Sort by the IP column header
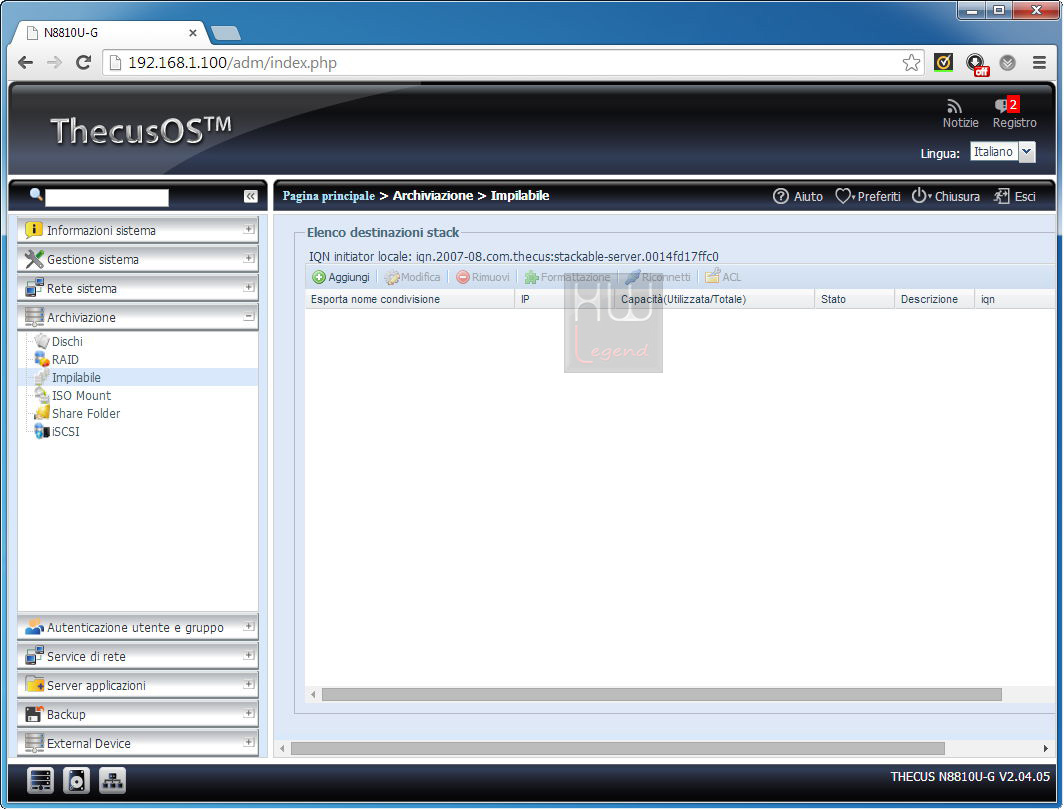This screenshot has height=810, width=1064. pos(565,299)
